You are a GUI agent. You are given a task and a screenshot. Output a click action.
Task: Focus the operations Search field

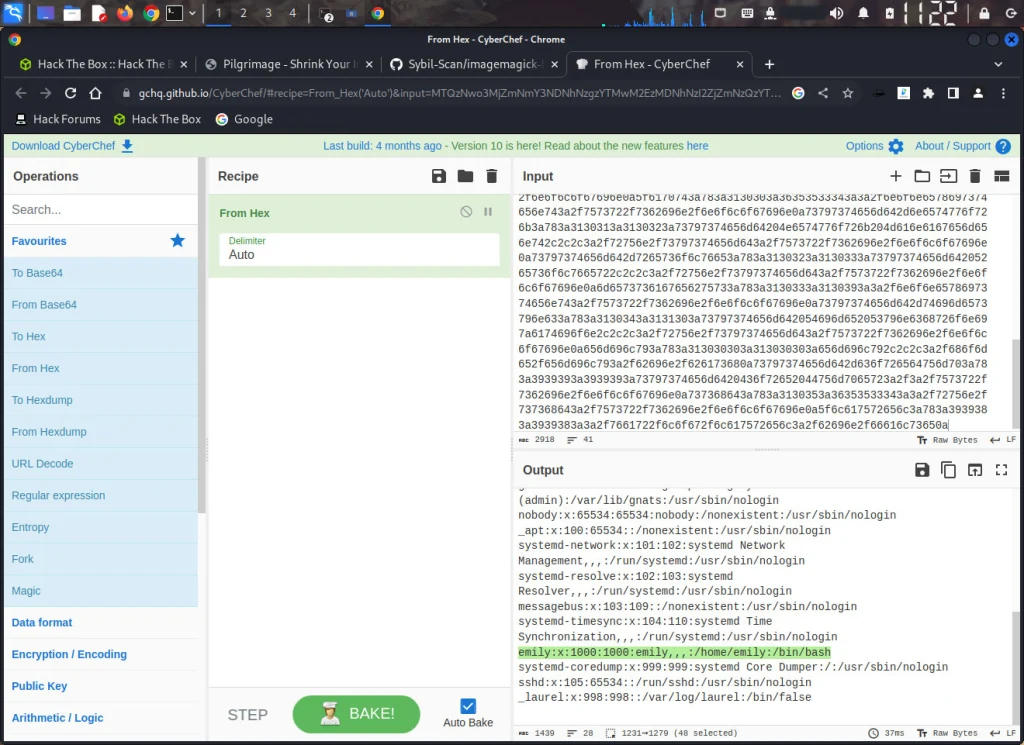coord(101,210)
